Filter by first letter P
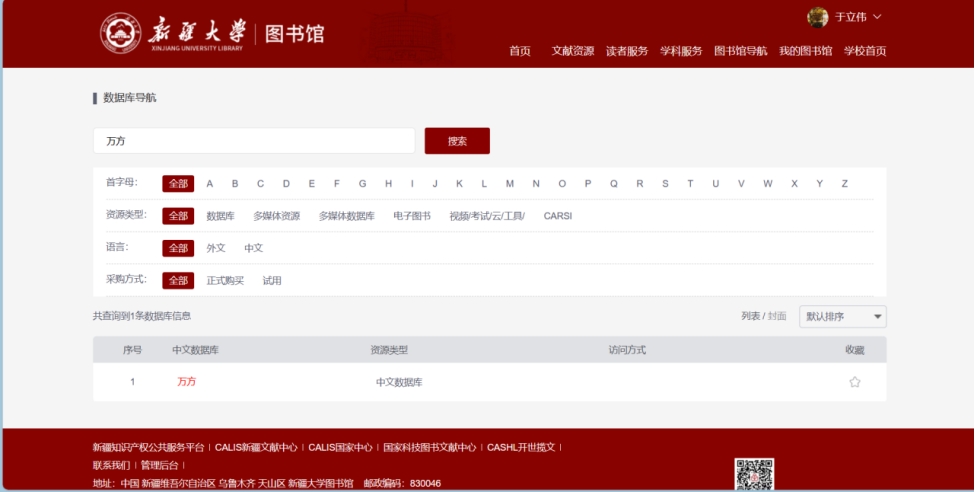 click(x=588, y=183)
